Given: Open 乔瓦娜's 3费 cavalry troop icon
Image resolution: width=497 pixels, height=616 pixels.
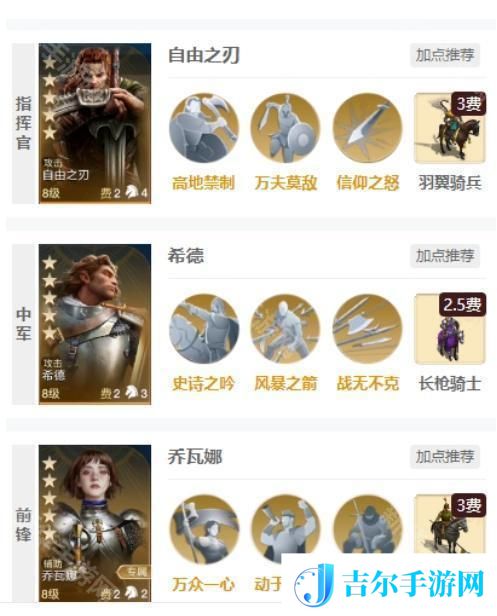Looking at the screenshot, I should point(450,524).
